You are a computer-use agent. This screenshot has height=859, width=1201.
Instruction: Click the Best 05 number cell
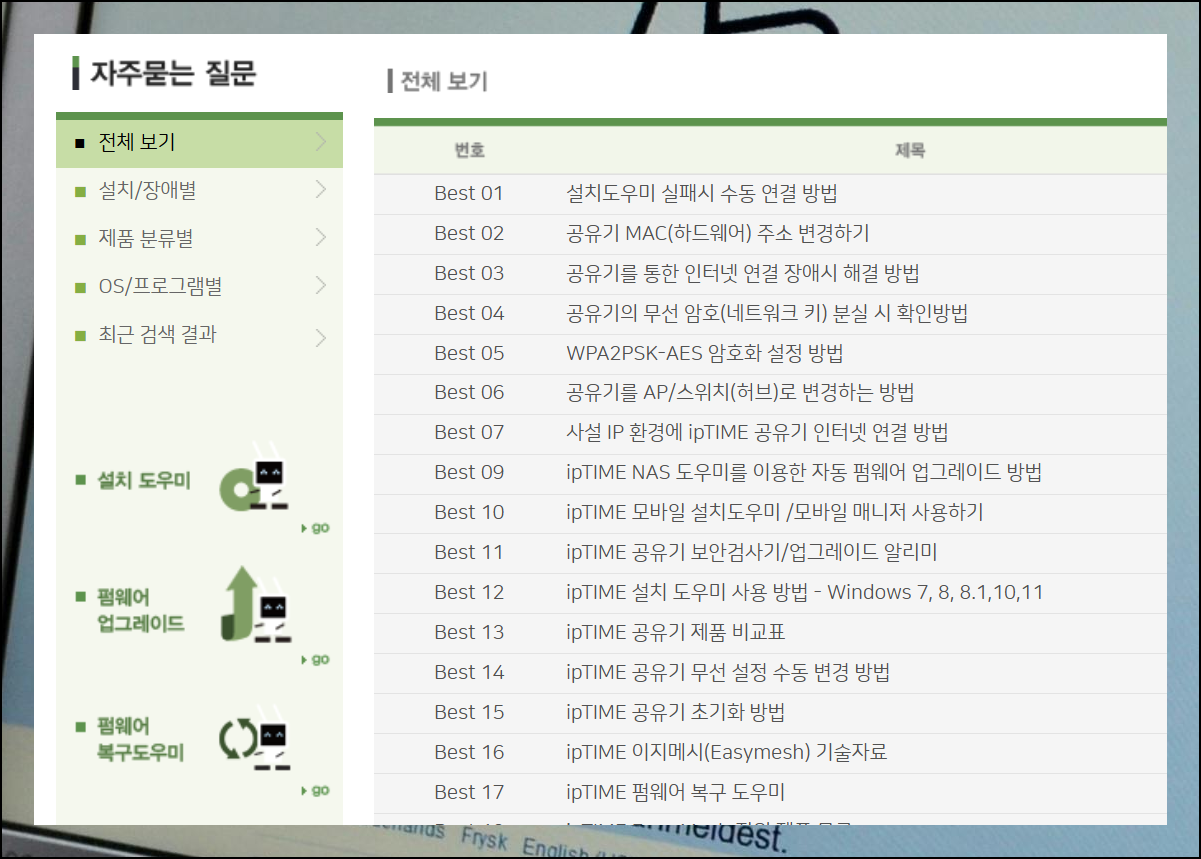click(469, 353)
